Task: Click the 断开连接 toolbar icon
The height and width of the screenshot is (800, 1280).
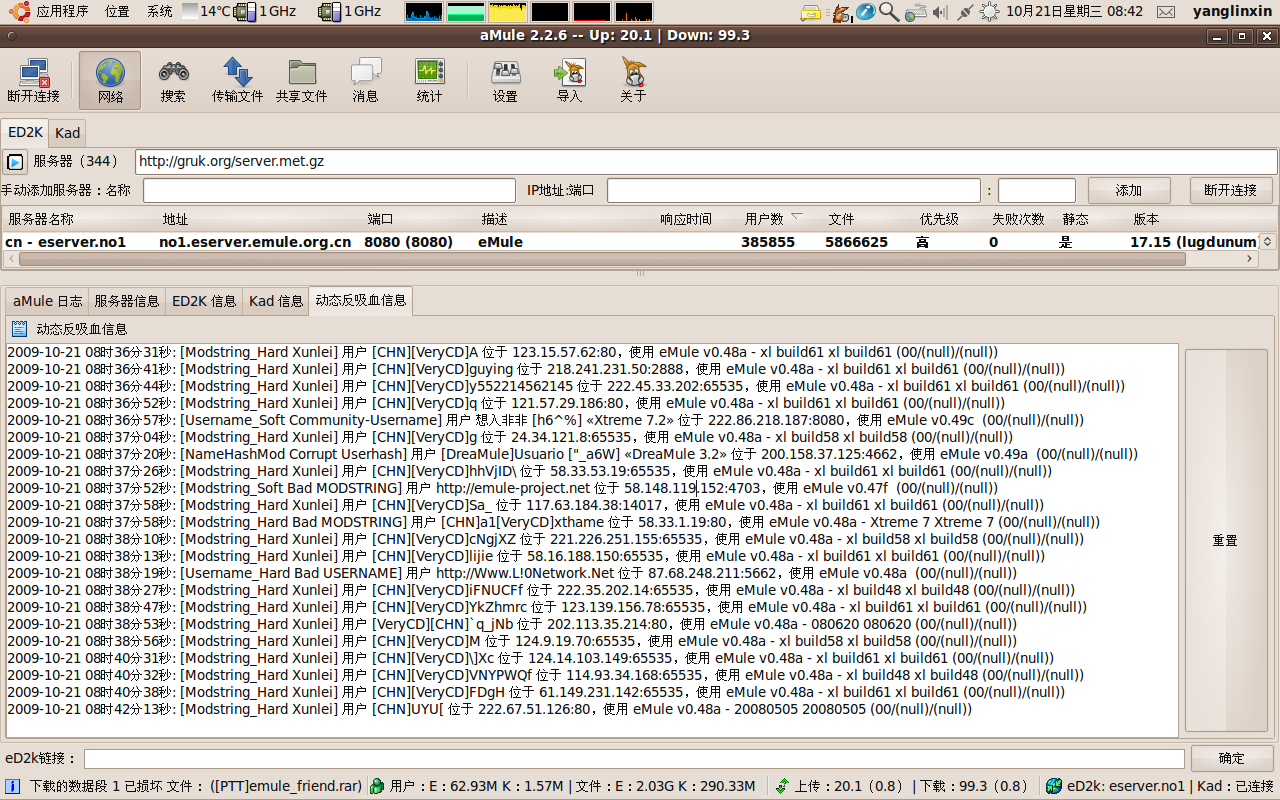Action: (x=33, y=80)
